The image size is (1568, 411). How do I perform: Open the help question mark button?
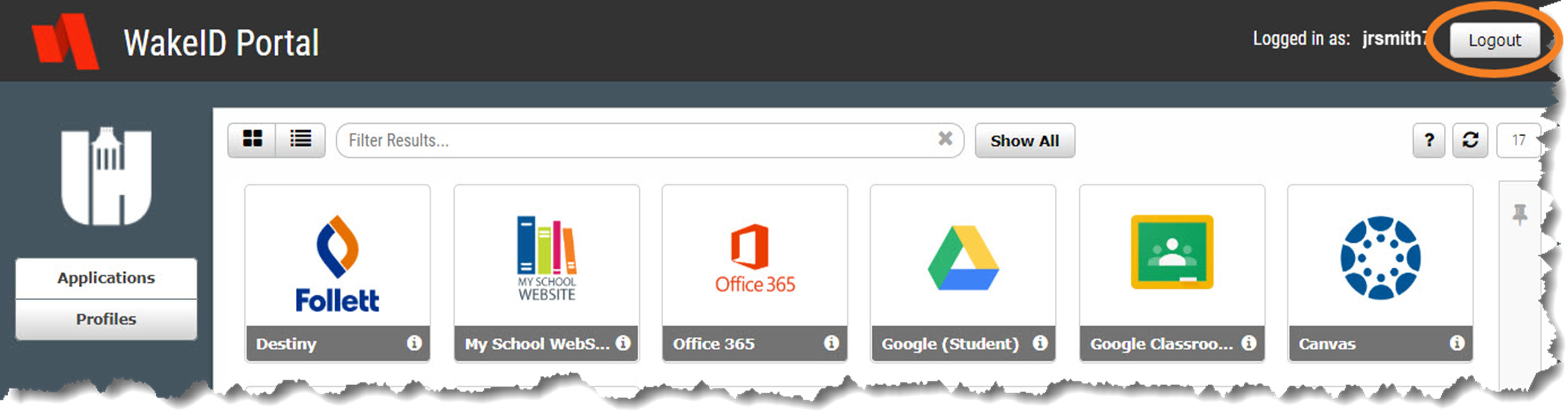tap(1429, 141)
